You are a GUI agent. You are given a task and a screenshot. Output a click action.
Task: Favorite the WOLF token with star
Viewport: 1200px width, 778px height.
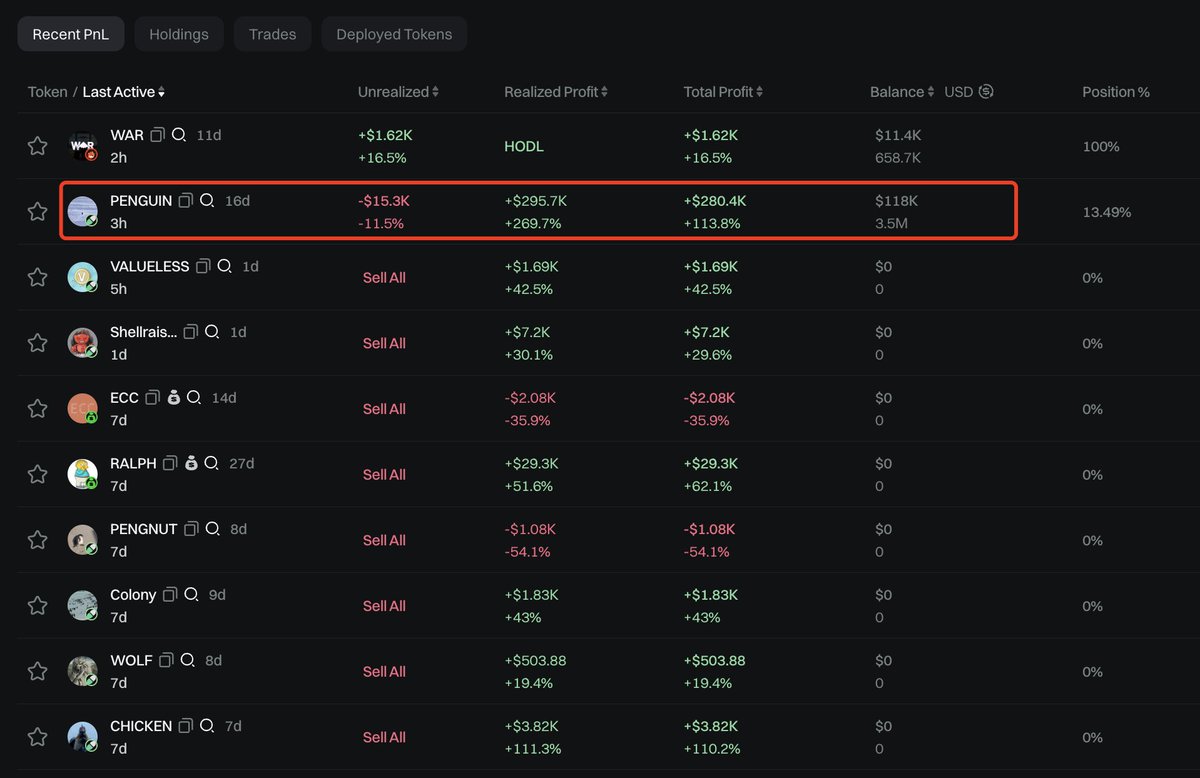37,671
